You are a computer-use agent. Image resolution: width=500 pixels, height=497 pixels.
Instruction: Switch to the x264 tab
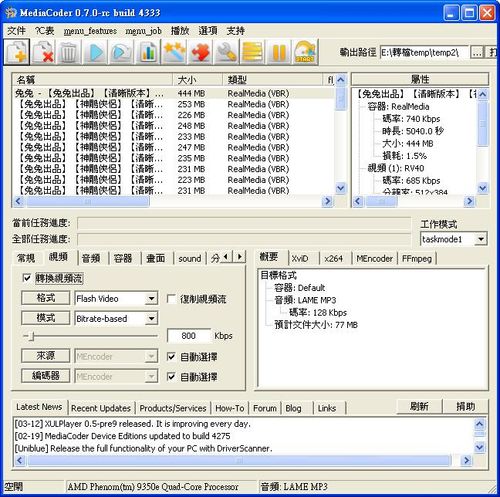click(334, 259)
